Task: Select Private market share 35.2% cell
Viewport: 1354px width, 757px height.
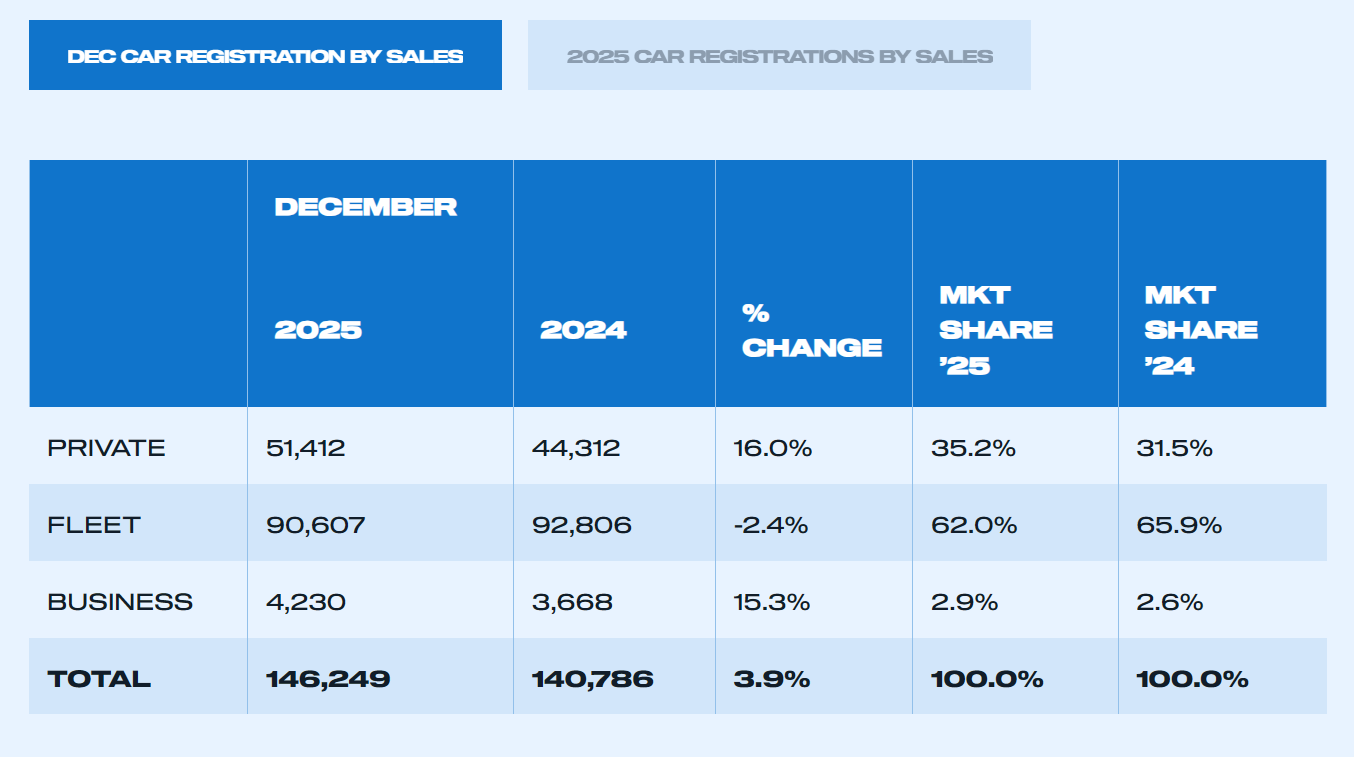Action: 973,447
